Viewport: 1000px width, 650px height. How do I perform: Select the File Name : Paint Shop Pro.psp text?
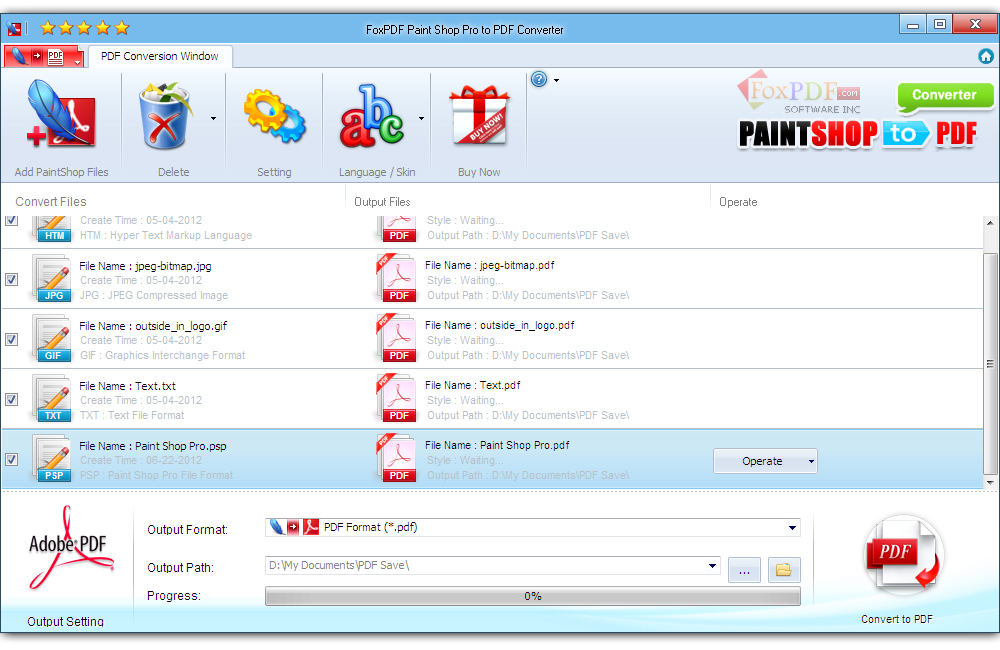pos(153,446)
